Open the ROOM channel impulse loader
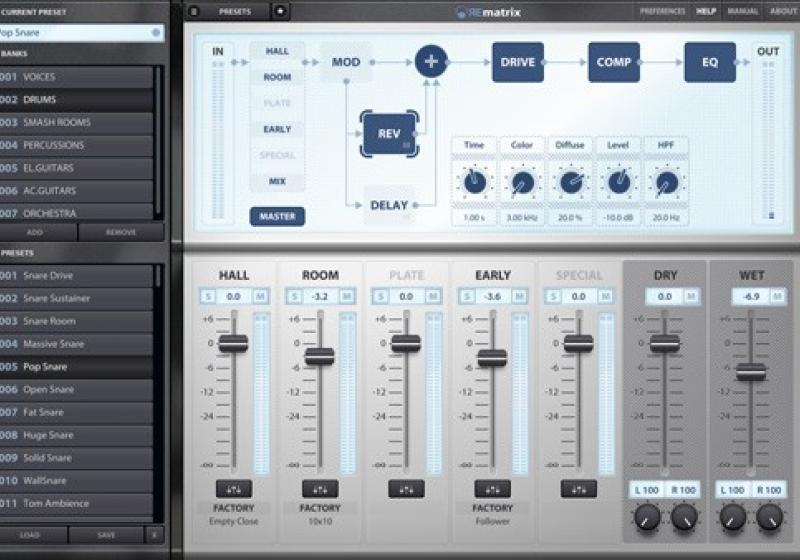Screen dimensions: 800x560 (320, 489)
